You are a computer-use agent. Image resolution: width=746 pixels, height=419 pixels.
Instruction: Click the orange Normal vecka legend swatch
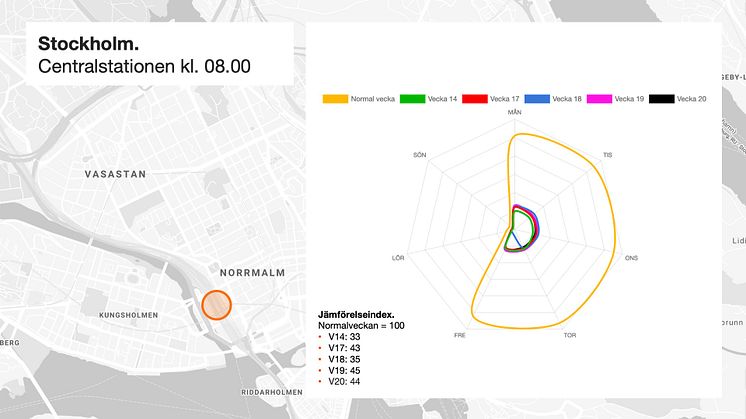(335, 99)
